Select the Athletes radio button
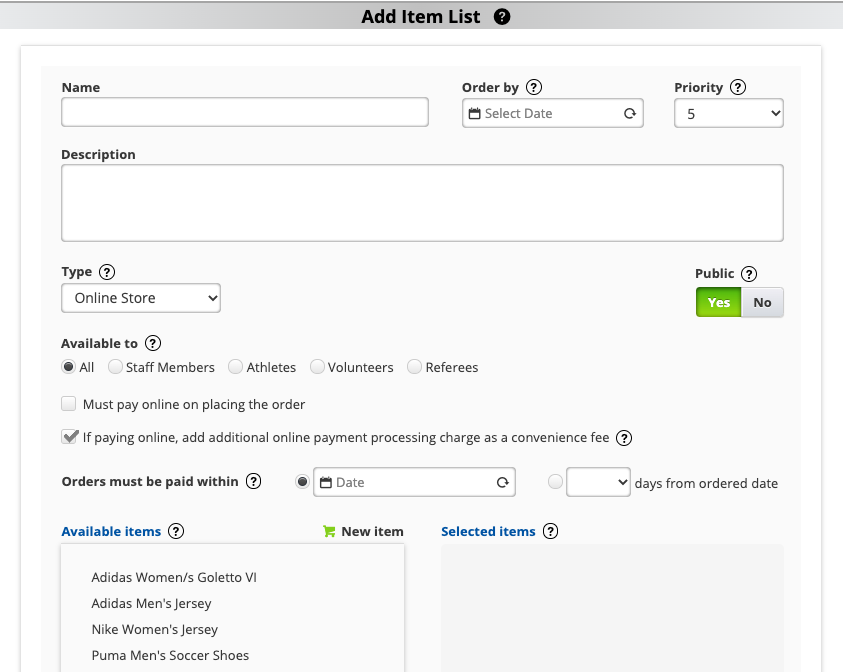Screen dimensions: 843x672 point(235,367)
